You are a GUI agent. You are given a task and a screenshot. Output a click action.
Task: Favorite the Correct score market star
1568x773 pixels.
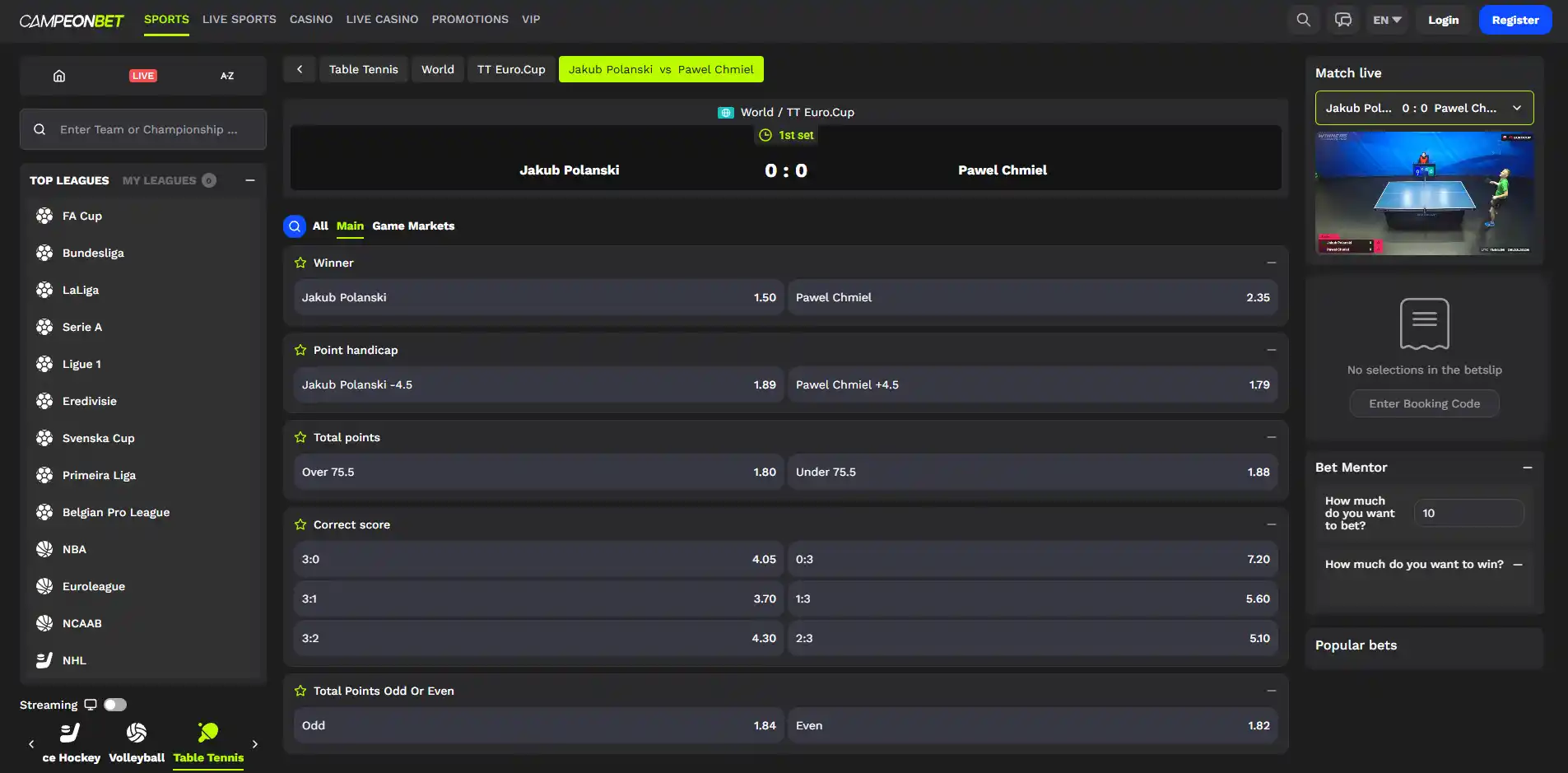(300, 524)
